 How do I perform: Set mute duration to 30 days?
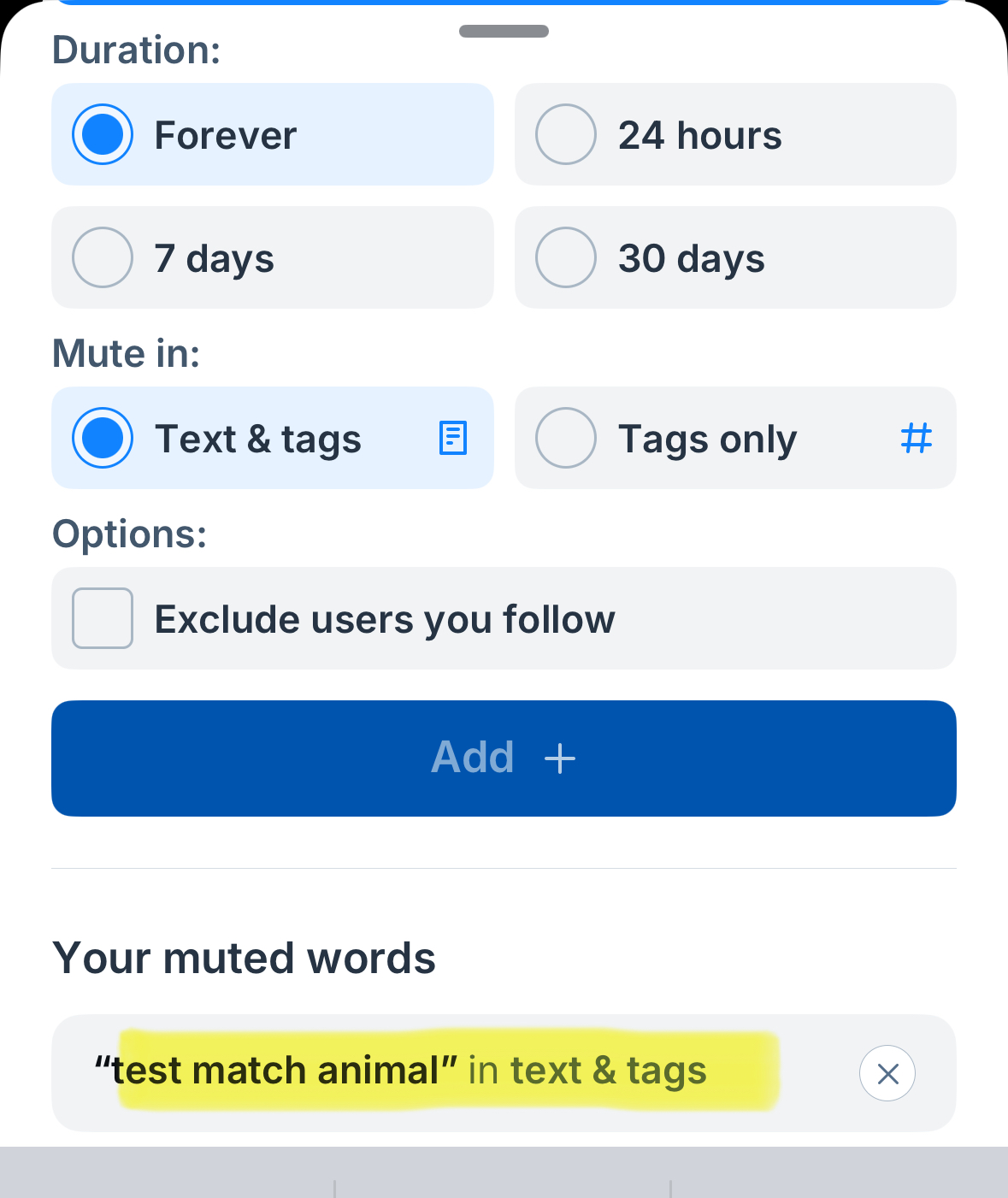(566, 258)
